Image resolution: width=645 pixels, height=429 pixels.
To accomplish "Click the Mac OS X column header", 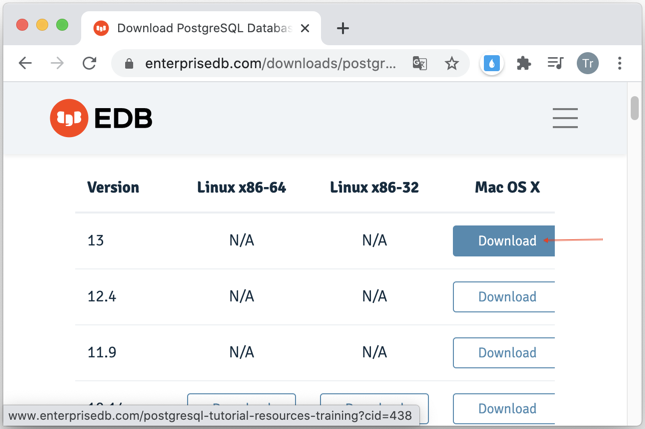I will pos(507,188).
